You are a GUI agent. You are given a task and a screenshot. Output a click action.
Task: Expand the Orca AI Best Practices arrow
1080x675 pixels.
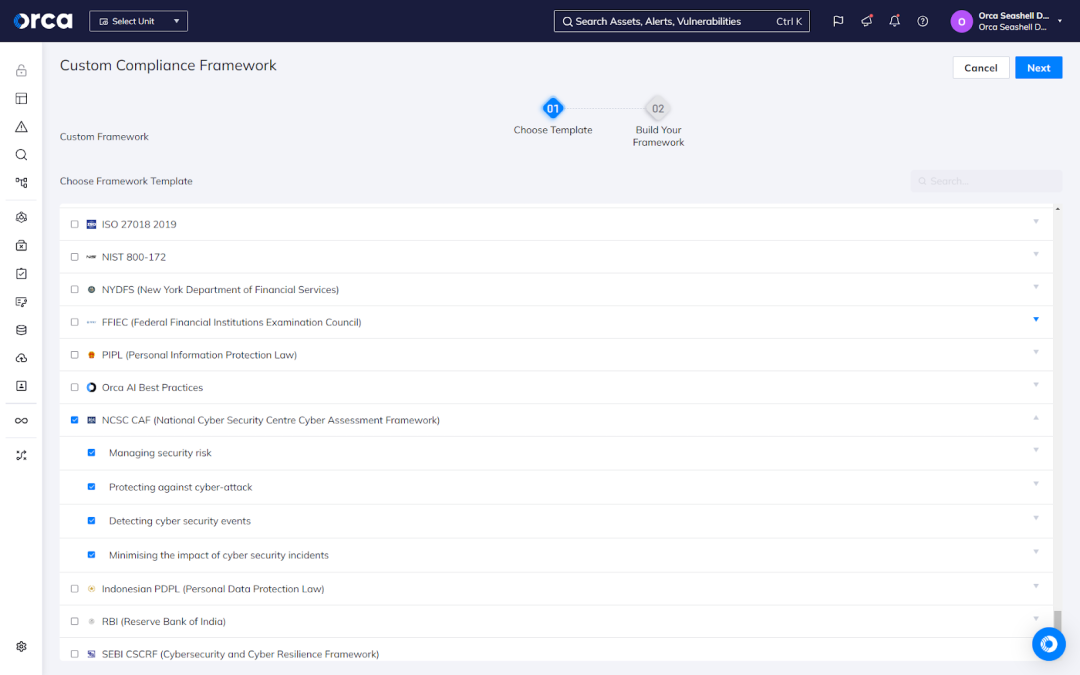coord(1036,385)
